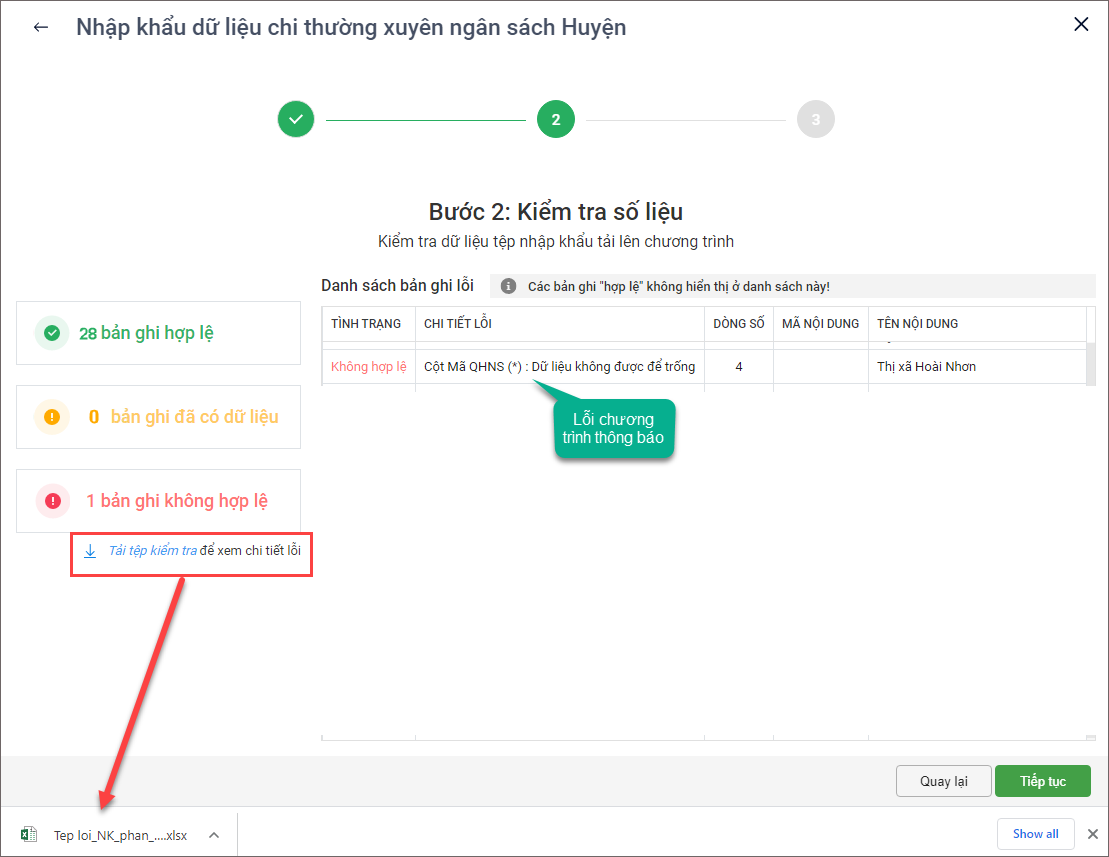
Task: Click the red error icon for invalid records
Action: point(53,501)
